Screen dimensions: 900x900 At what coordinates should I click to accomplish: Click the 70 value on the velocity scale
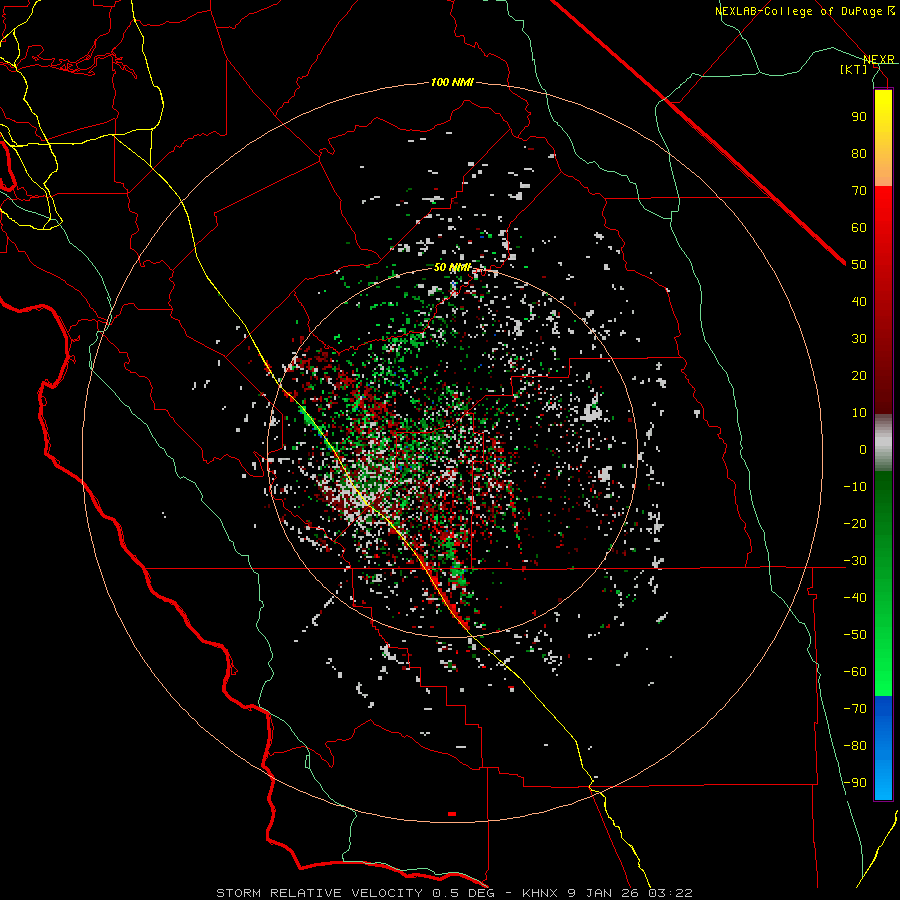[859, 191]
